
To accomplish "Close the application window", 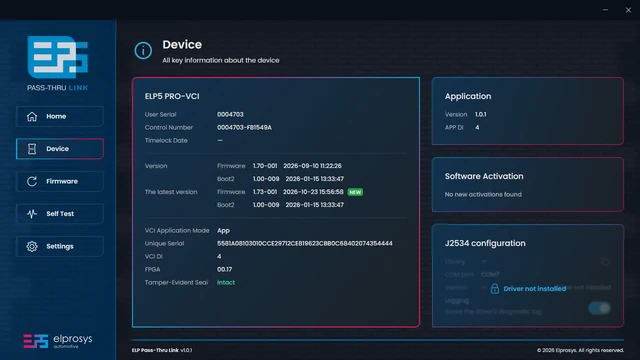I will point(628,10).
